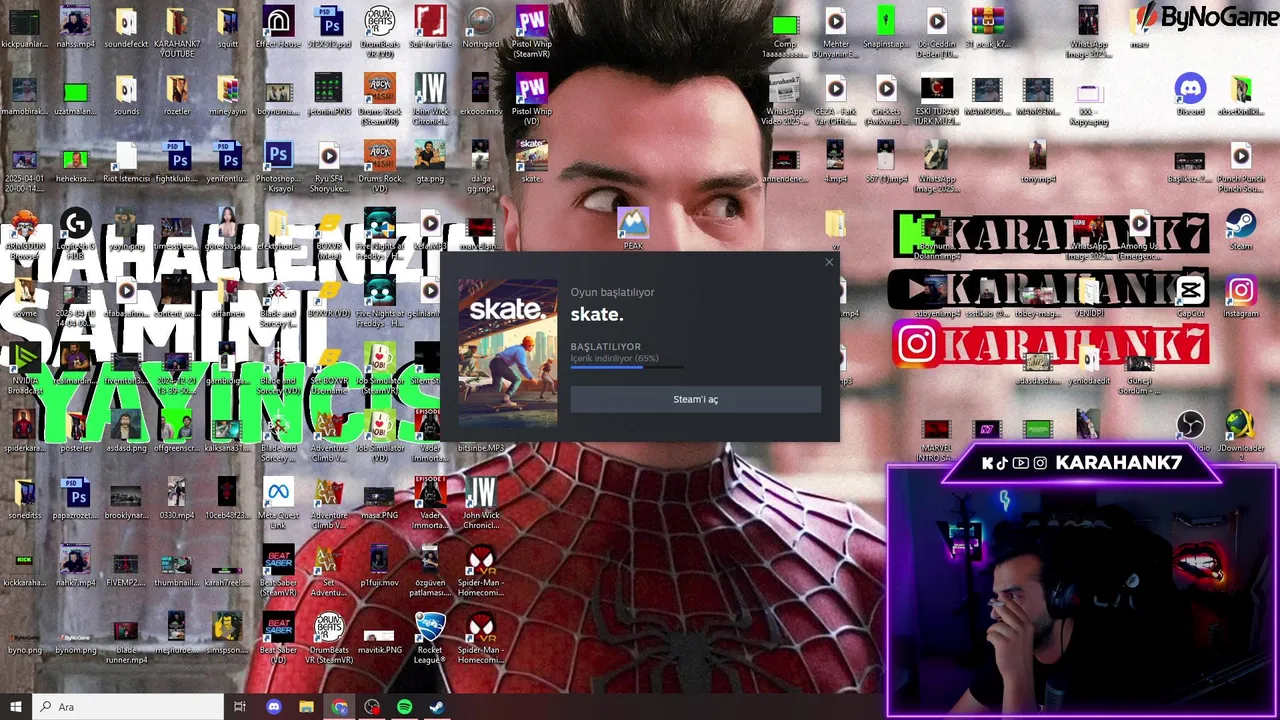
Task: Launch DrumBeats VR (SteamVR) shortcut
Action: pyautogui.click(x=329, y=637)
